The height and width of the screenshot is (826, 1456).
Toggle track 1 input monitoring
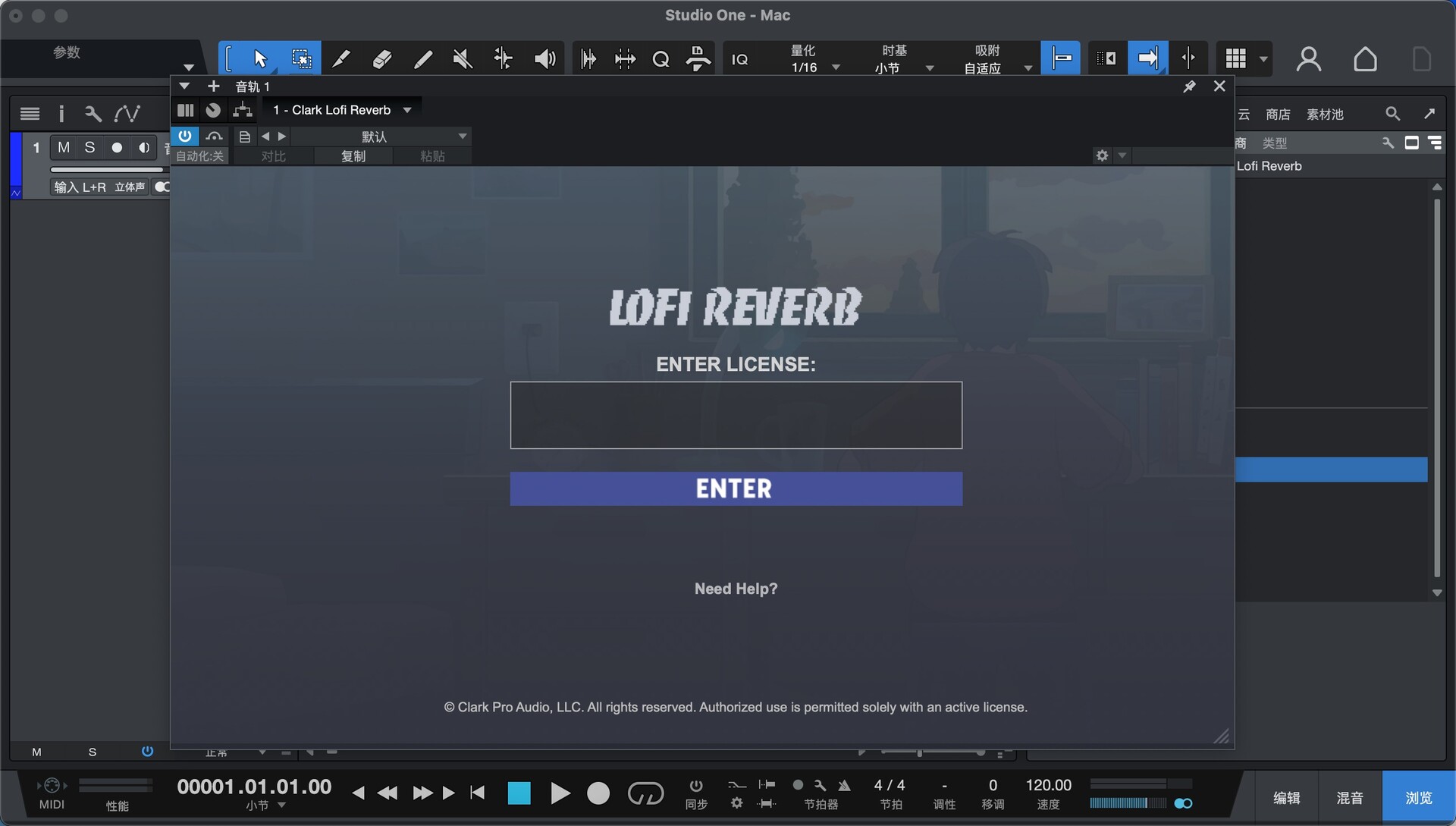point(143,147)
